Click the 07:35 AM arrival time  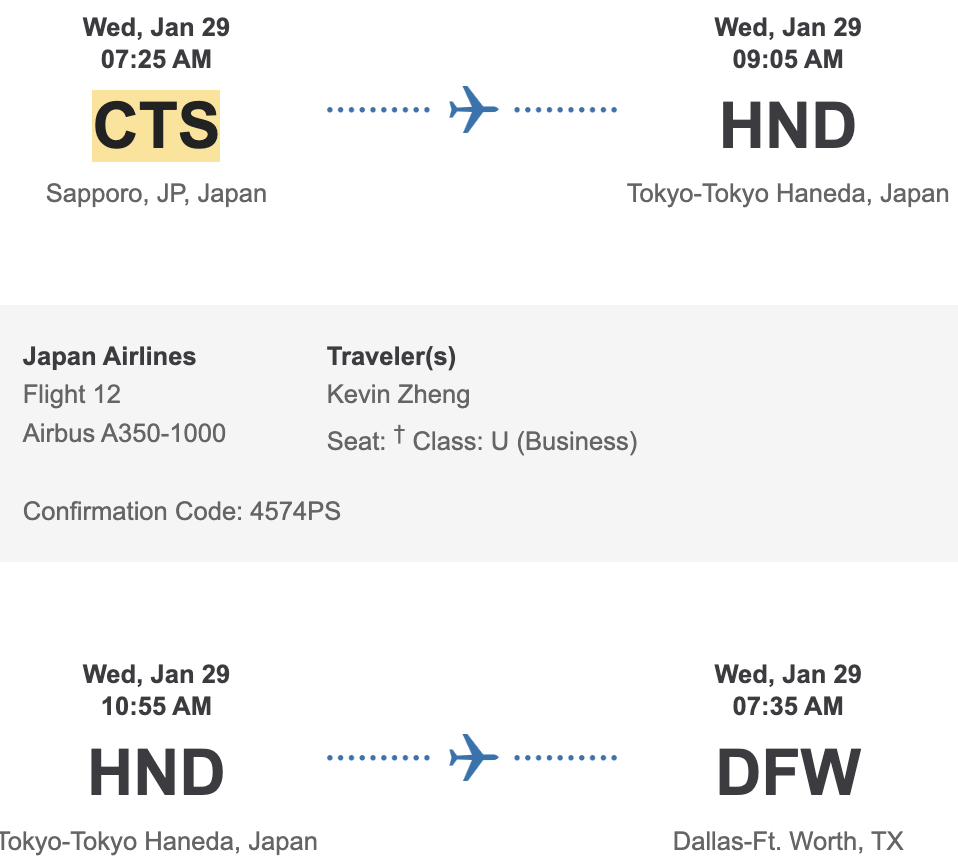pos(788,706)
